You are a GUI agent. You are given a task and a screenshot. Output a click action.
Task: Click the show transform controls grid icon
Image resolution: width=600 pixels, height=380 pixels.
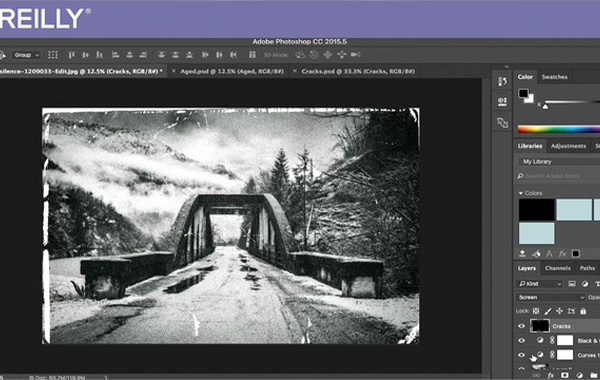53,55
